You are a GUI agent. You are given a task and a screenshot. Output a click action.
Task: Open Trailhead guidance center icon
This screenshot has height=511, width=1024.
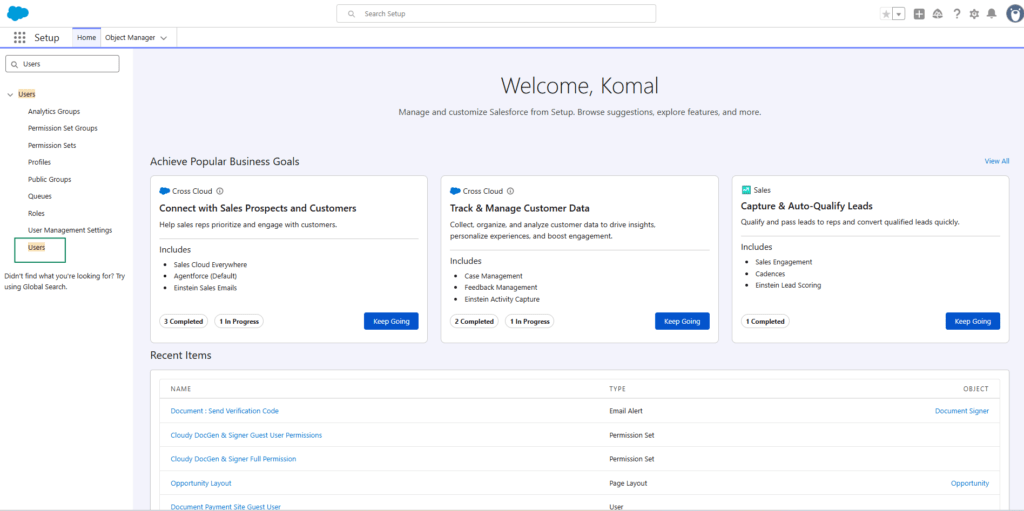(x=938, y=14)
